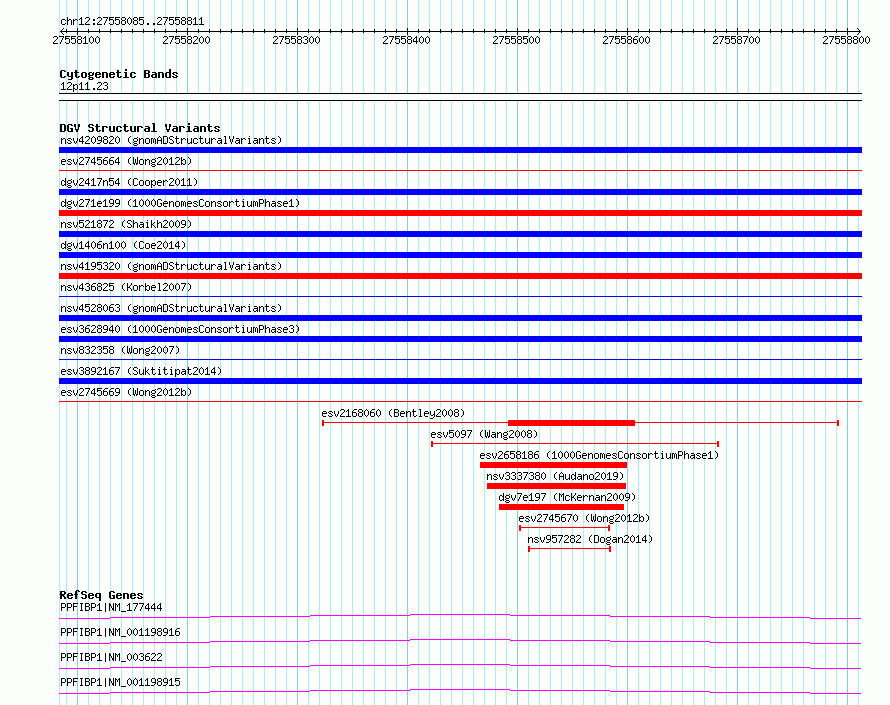Viewport: 890px width, 705px height.
Task: Click ruler position 27558200
Action: pyautogui.click(x=186, y=40)
